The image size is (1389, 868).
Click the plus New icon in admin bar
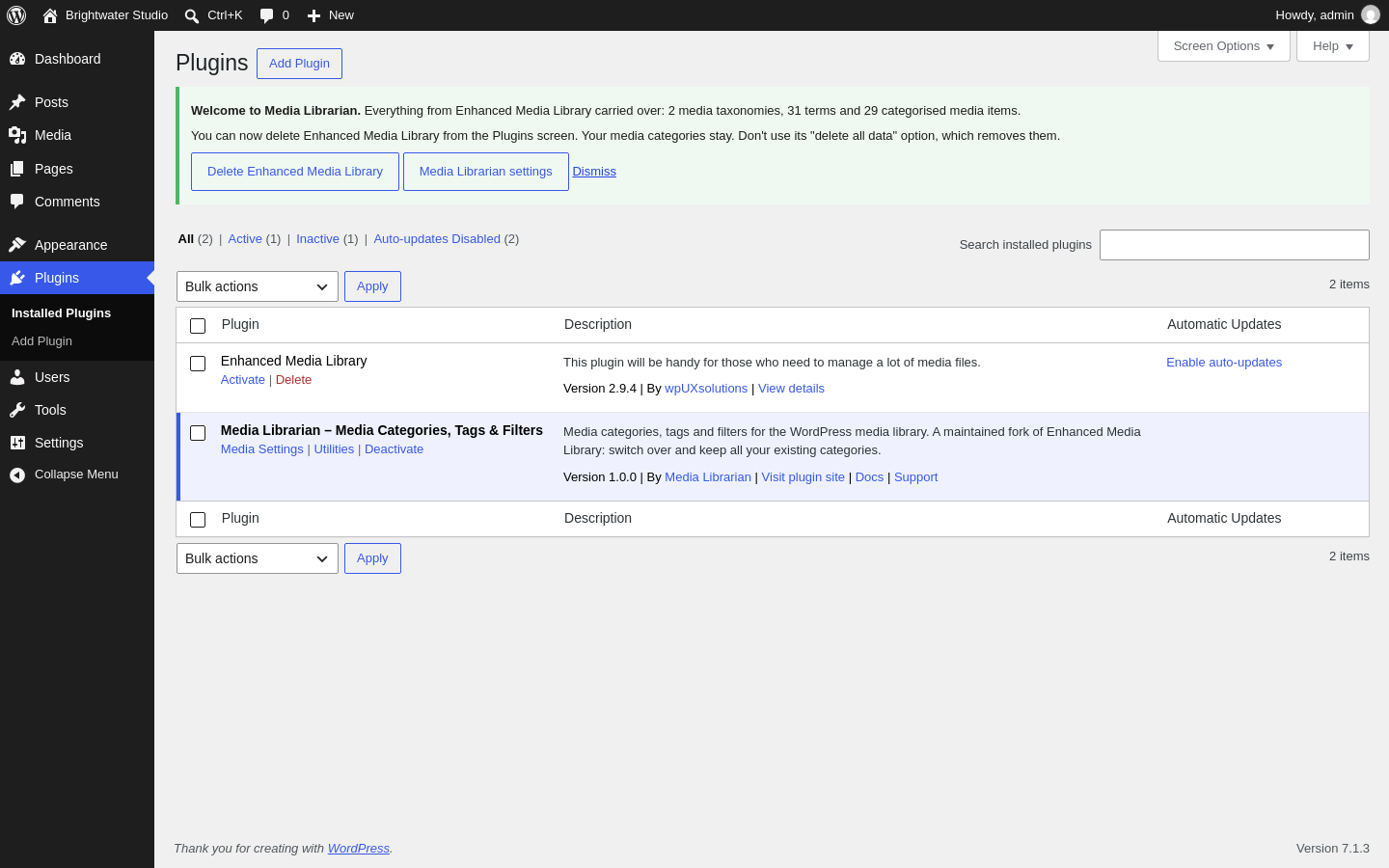tap(313, 15)
